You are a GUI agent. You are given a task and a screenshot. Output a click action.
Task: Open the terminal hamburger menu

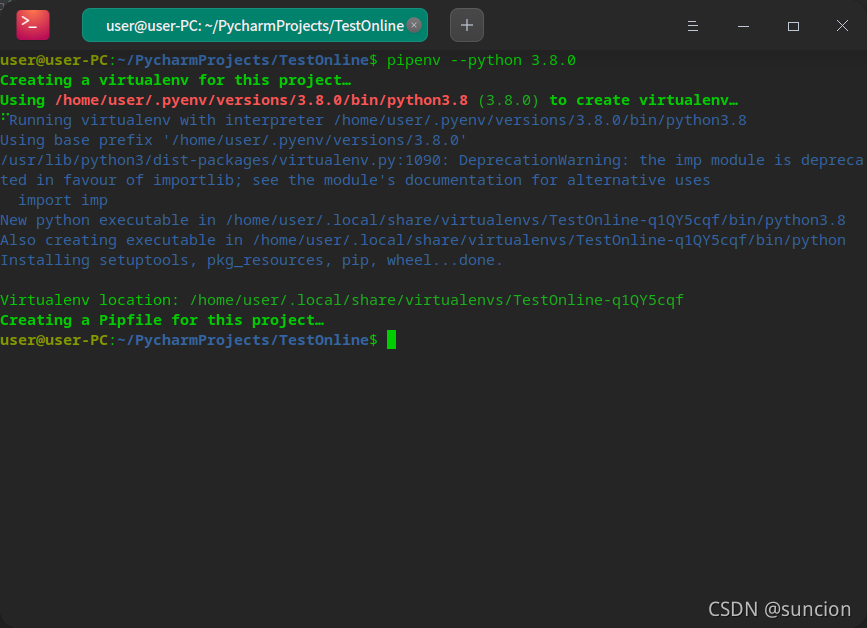[x=692, y=26]
